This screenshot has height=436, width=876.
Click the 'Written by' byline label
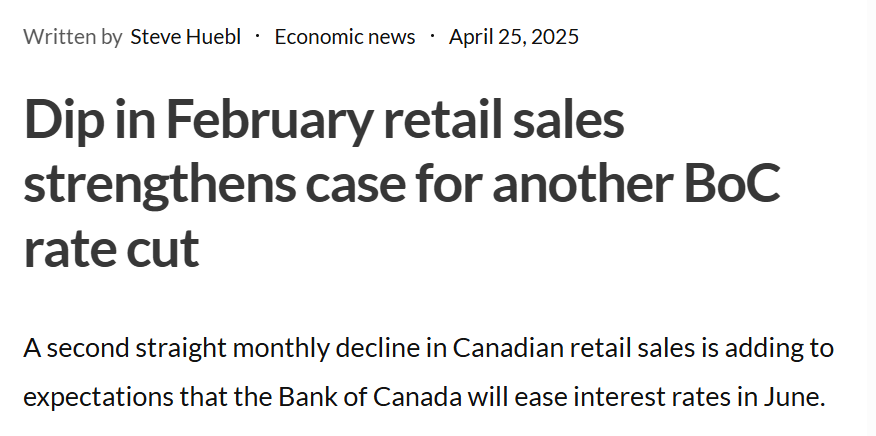click(73, 37)
